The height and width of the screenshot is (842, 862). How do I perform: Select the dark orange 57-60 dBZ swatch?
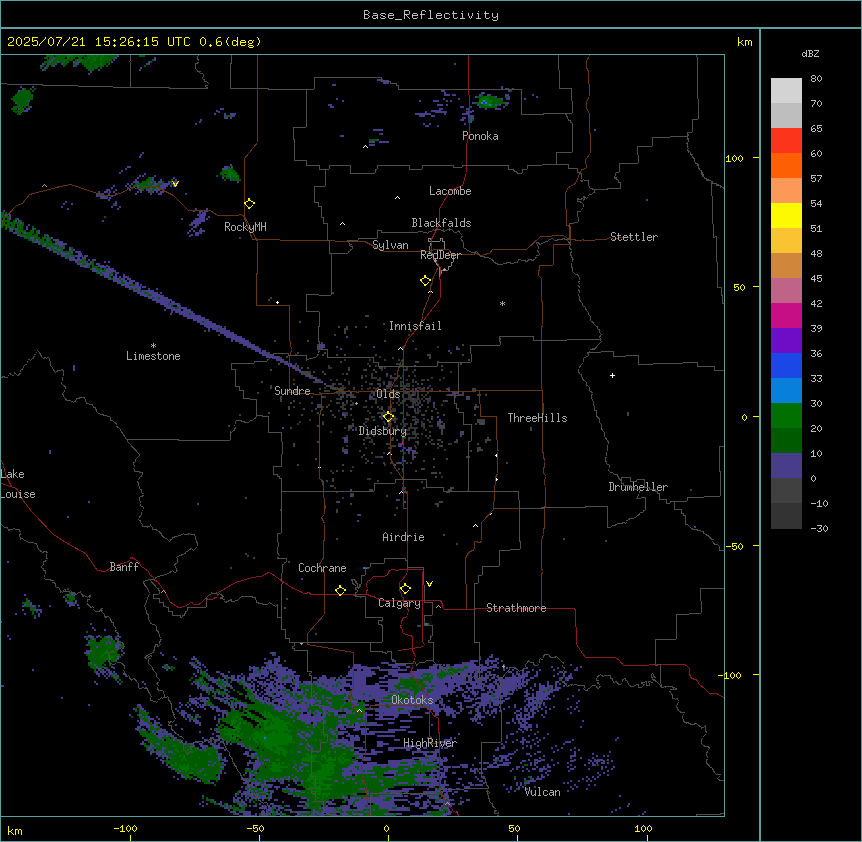coord(786,165)
